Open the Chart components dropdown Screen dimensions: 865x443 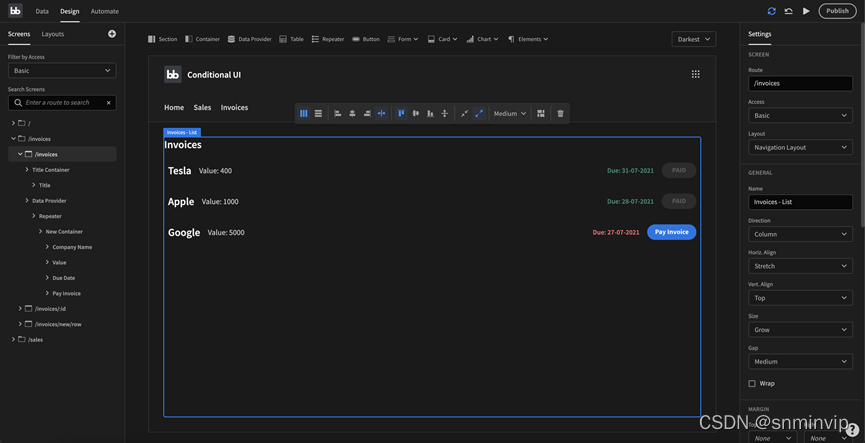(482, 39)
